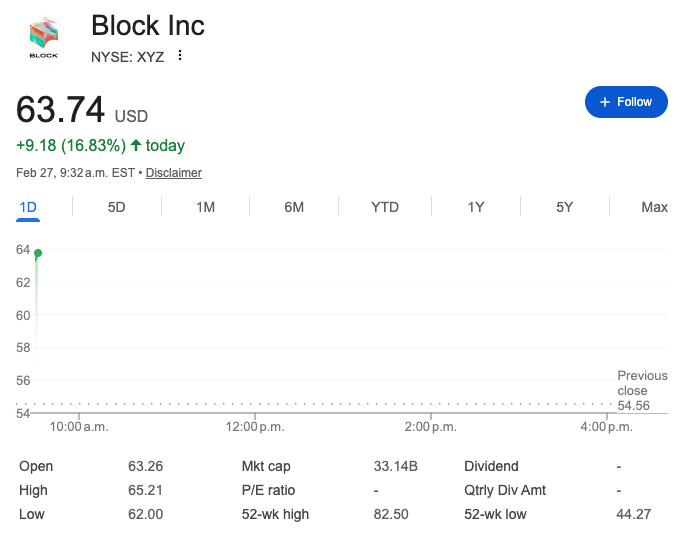Viewport: 684px width, 539px height.
Task: Open the three-dot more options menu
Action: [180, 55]
